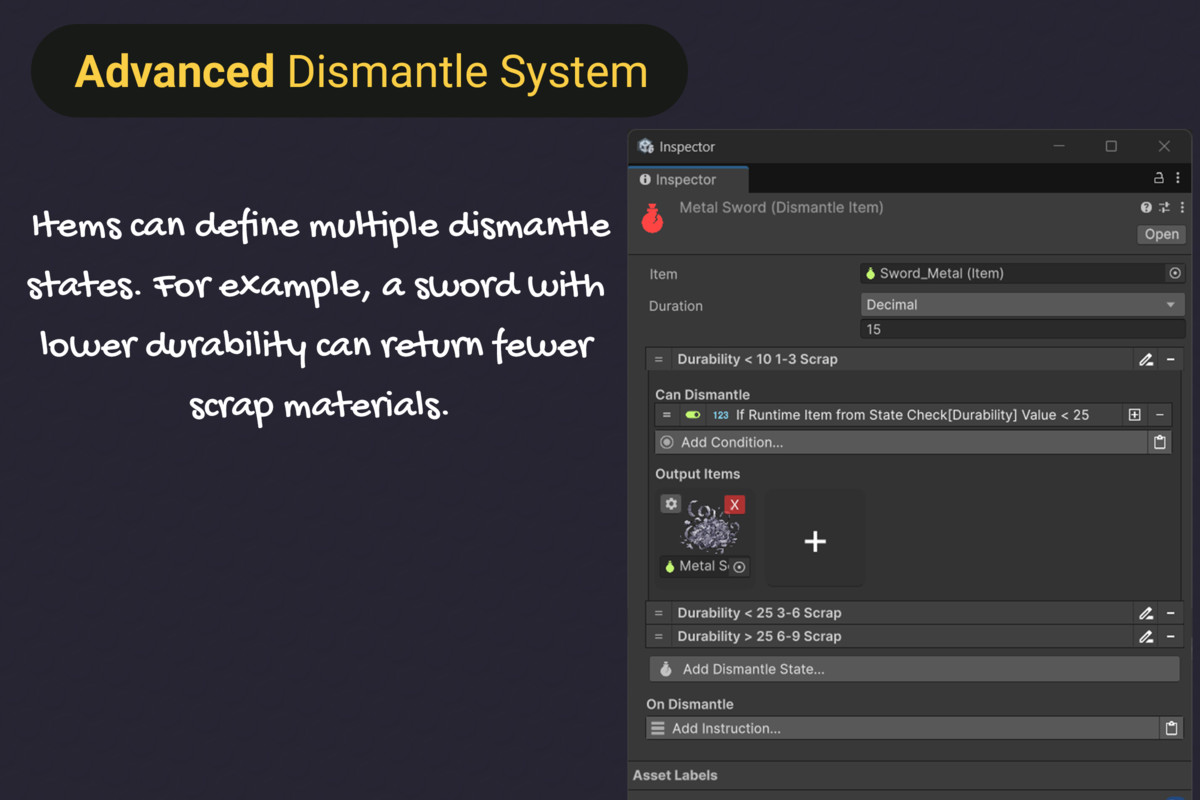Click the plus icon on the Durability condition
Screen dimensions: 1200x800
pyautogui.click(x=1135, y=415)
